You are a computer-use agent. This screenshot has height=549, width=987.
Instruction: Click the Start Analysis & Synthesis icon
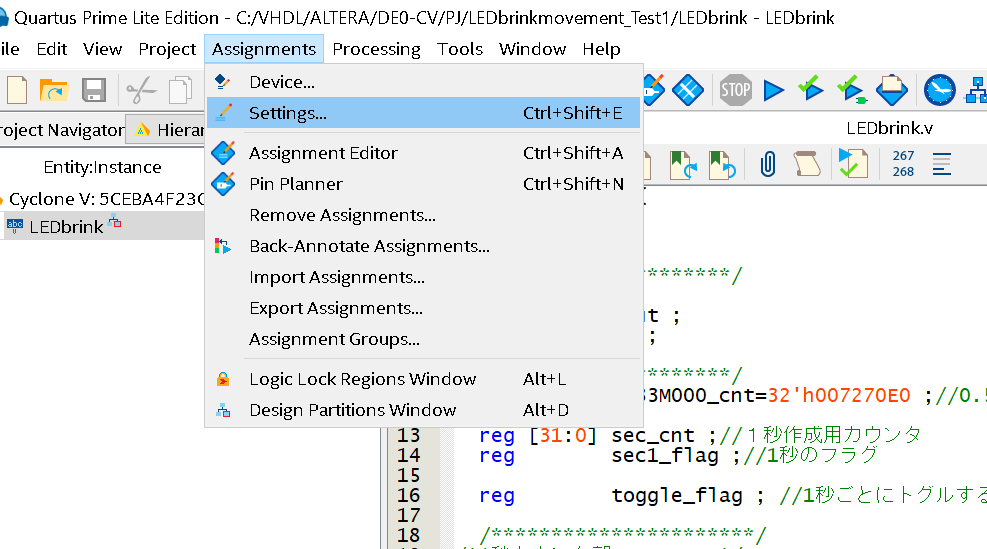852,89
